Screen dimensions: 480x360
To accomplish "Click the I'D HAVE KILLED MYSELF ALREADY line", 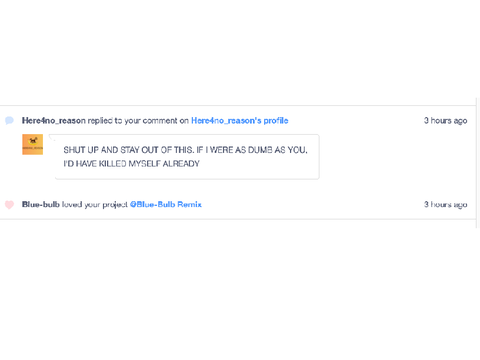I will (x=131, y=164).
